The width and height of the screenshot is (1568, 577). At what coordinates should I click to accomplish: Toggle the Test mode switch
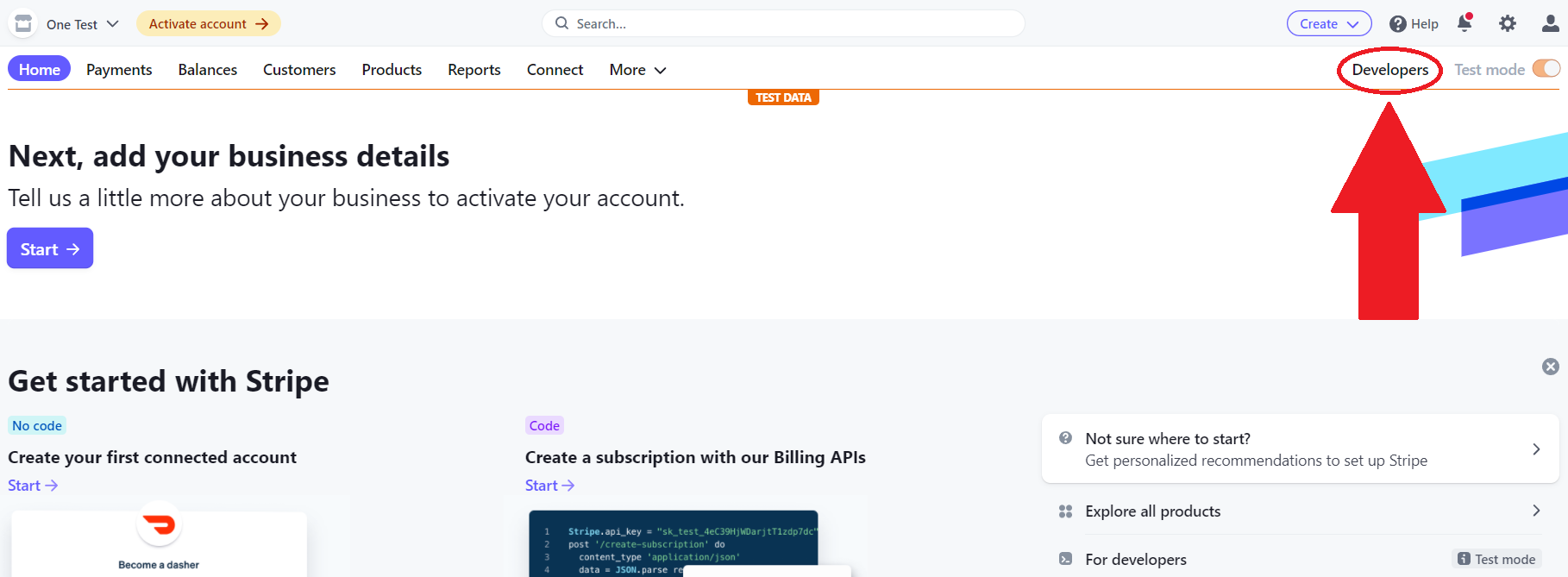1546,69
